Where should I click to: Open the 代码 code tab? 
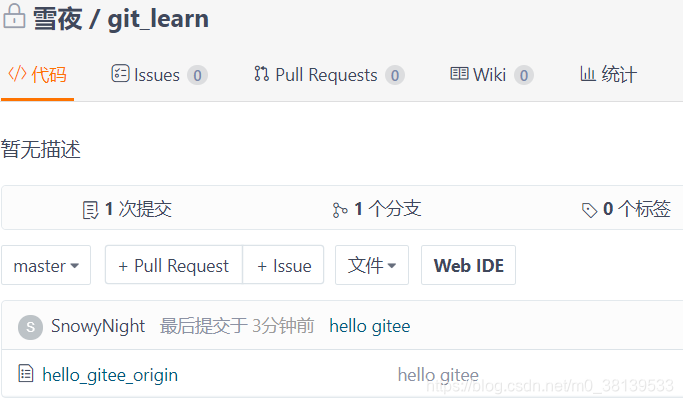tap(37, 75)
